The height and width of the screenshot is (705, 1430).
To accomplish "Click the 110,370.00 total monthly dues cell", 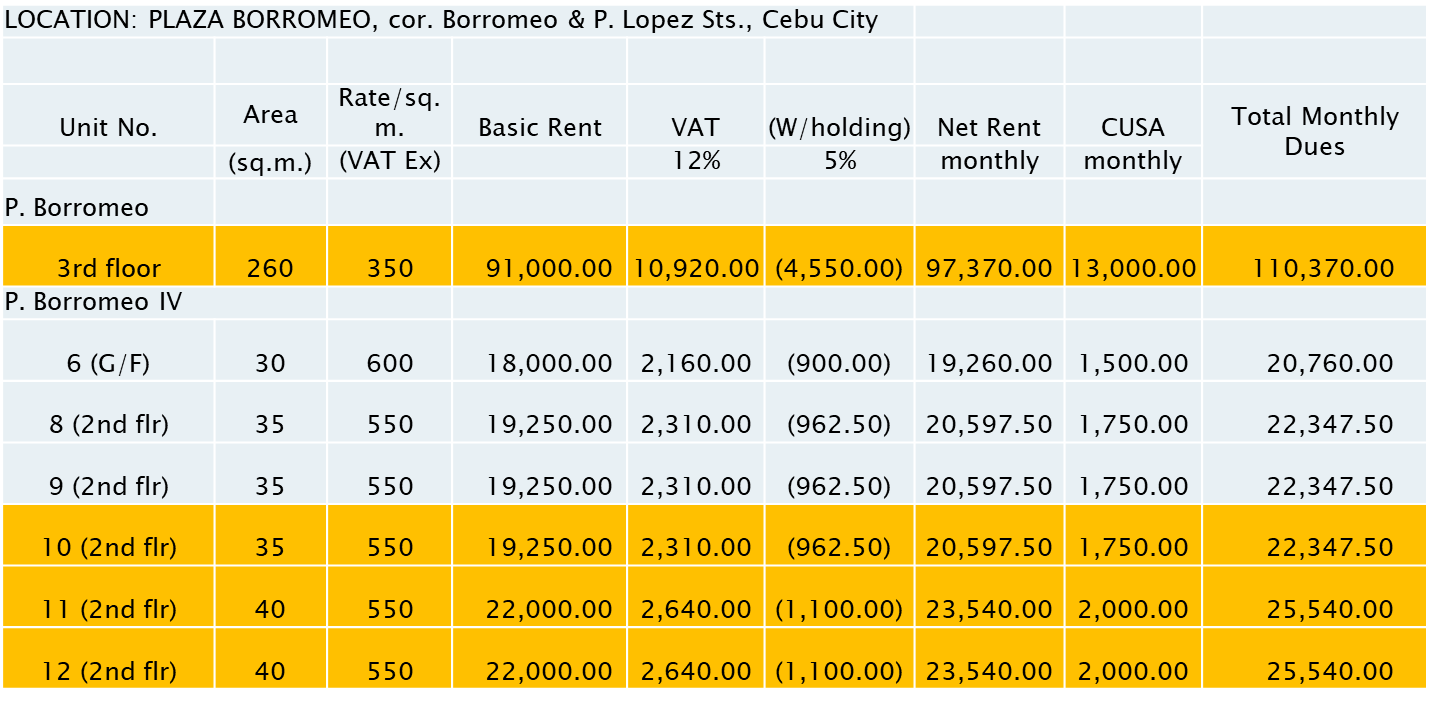I will (1322, 268).
